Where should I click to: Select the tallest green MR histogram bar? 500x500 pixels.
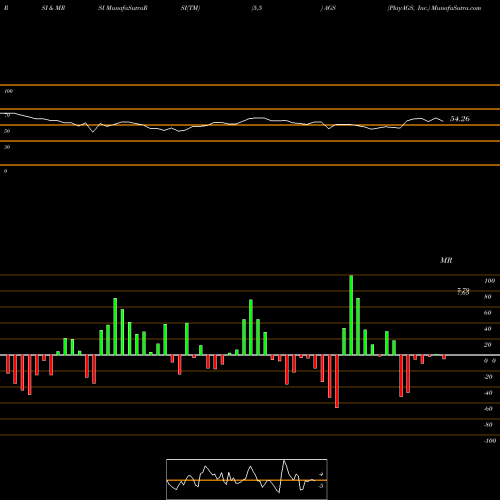click(351, 315)
